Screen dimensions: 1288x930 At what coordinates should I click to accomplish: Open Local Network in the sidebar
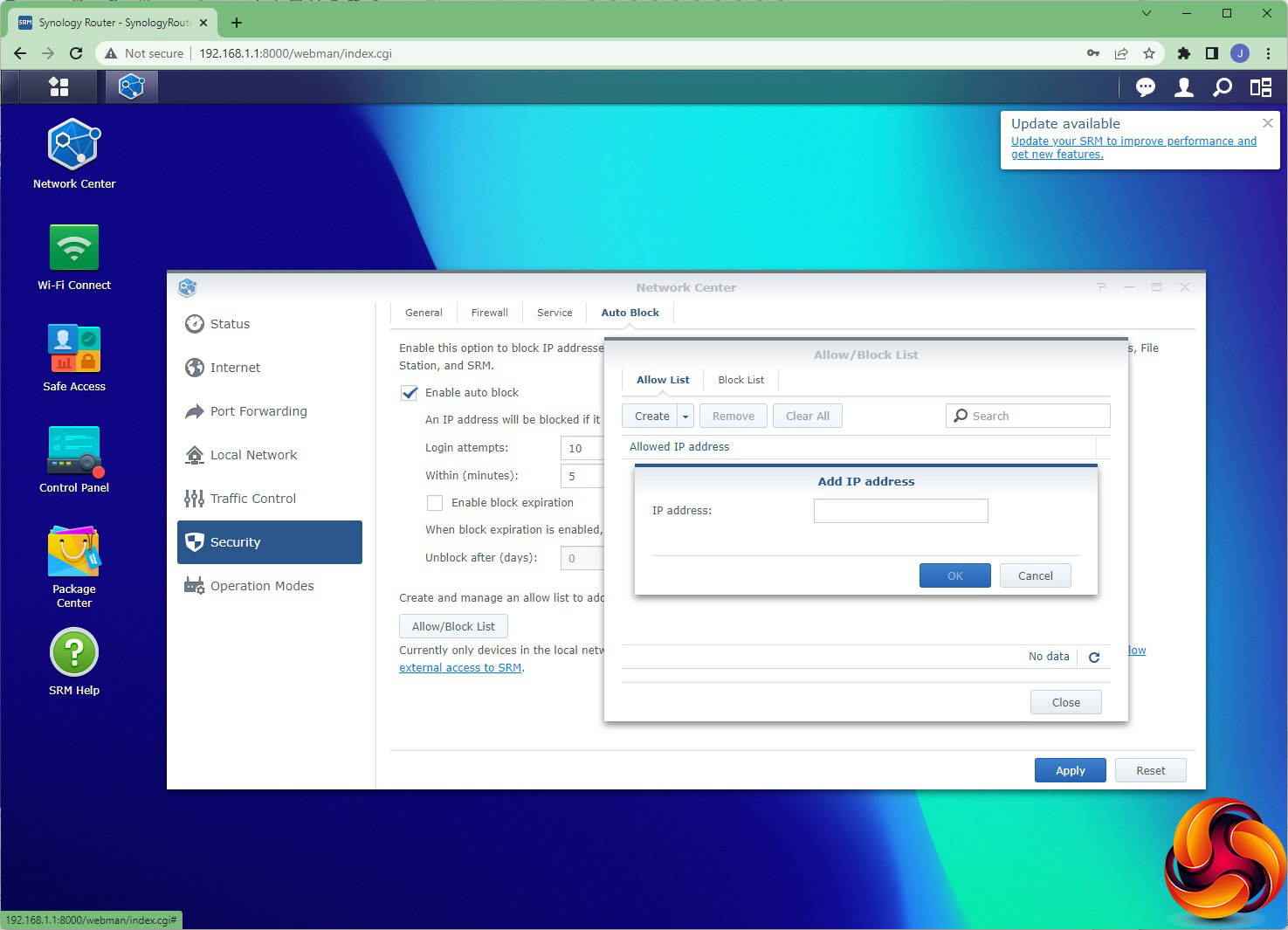coord(270,455)
